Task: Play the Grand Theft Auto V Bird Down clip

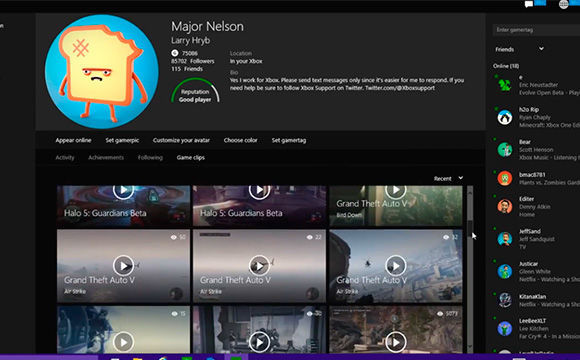Action: coord(395,190)
